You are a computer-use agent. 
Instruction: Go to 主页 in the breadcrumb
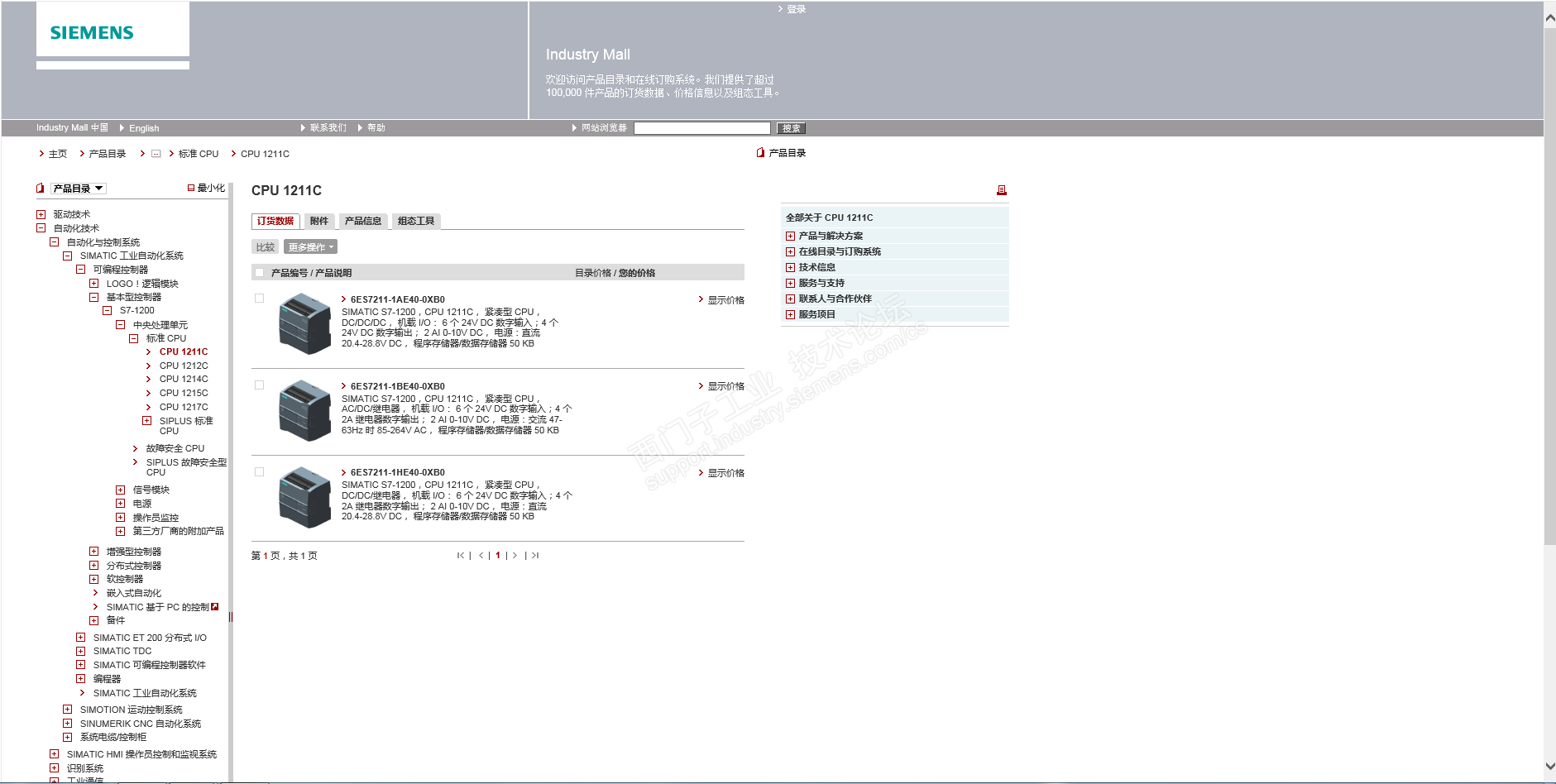[x=58, y=154]
